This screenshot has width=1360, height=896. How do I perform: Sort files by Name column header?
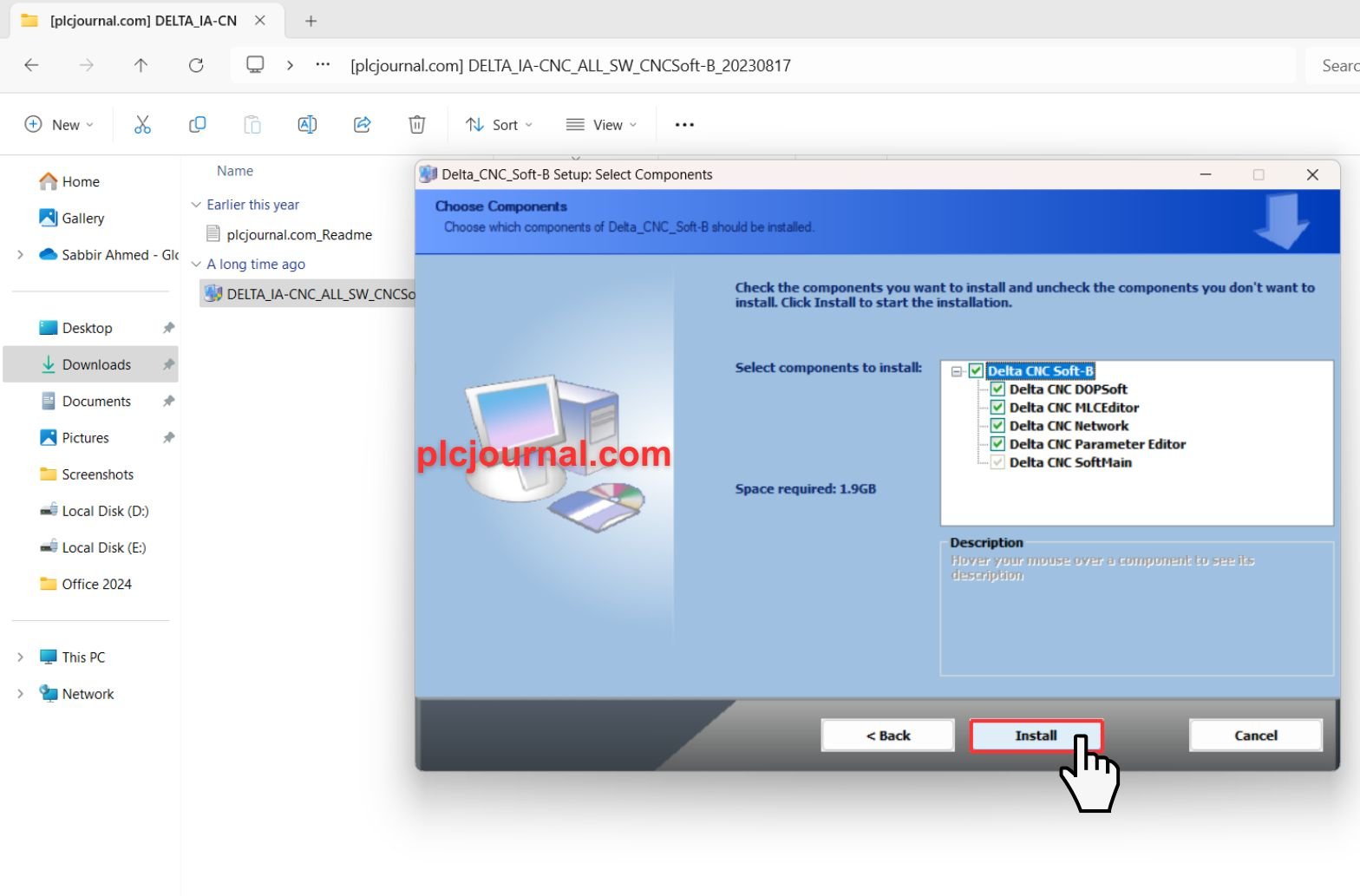click(235, 171)
